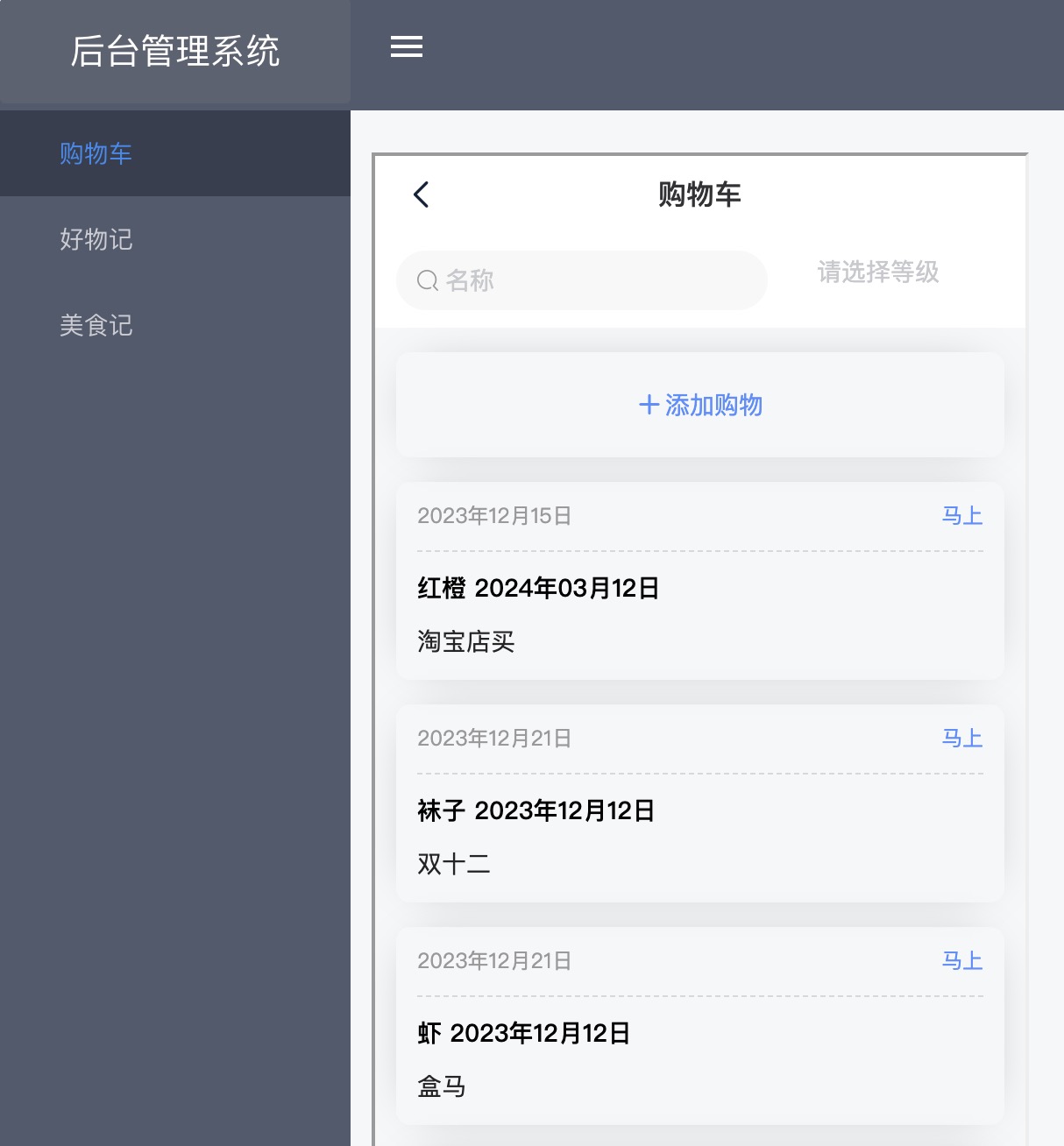
Task: Open the 红橙 2024年03月12日 item
Action: pyautogui.click(x=538, y=588)
